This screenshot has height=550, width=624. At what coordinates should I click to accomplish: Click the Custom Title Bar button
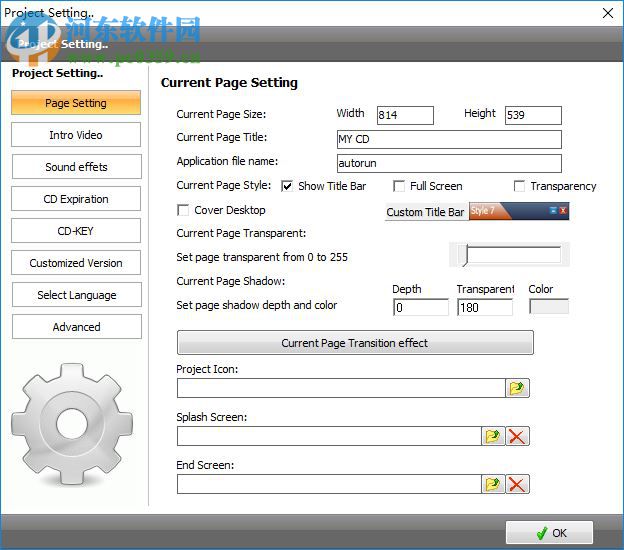[x=425, y=212]
